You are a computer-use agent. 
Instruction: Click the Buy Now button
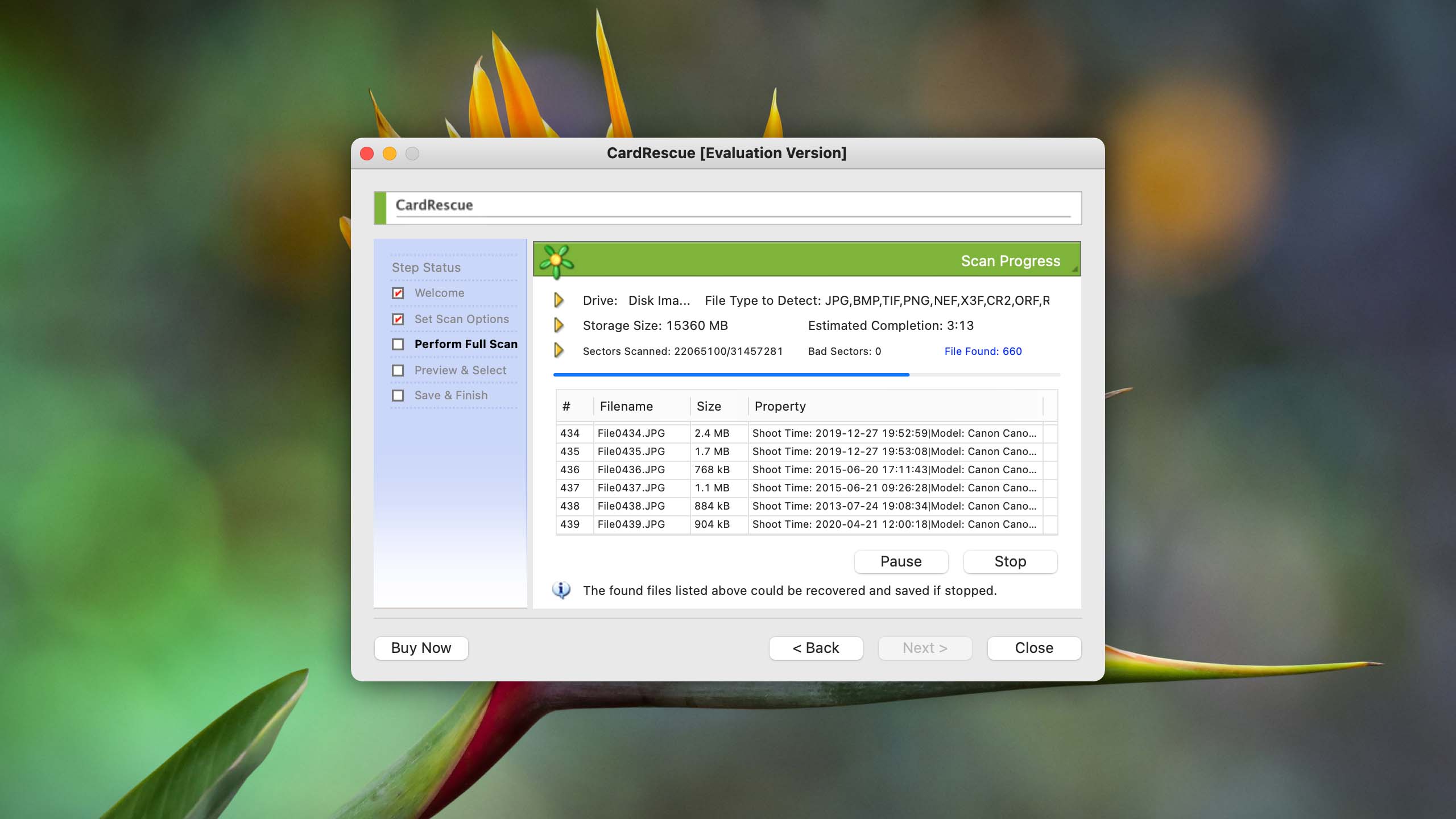coord(421,648)
